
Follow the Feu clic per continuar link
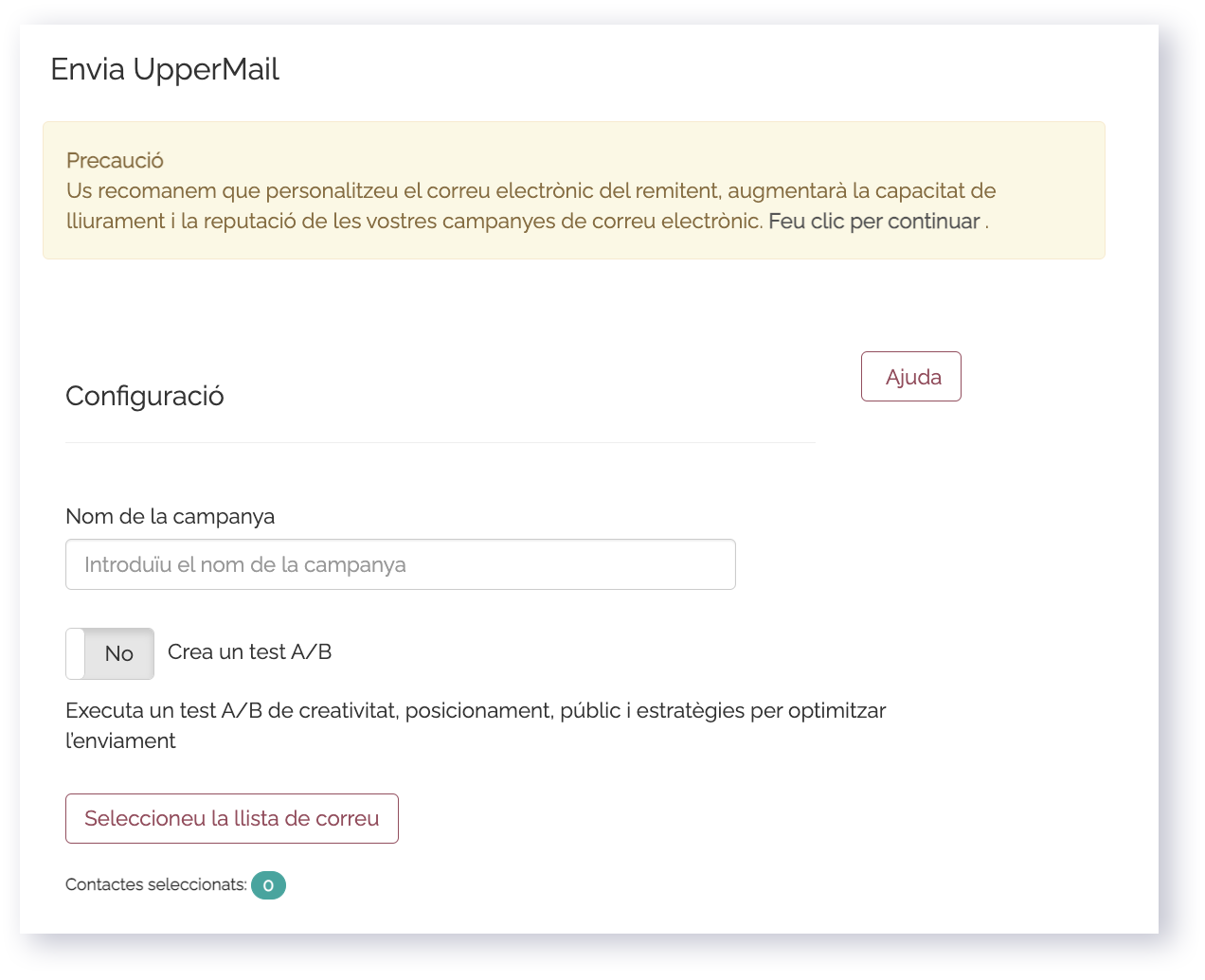coord(873,221)
